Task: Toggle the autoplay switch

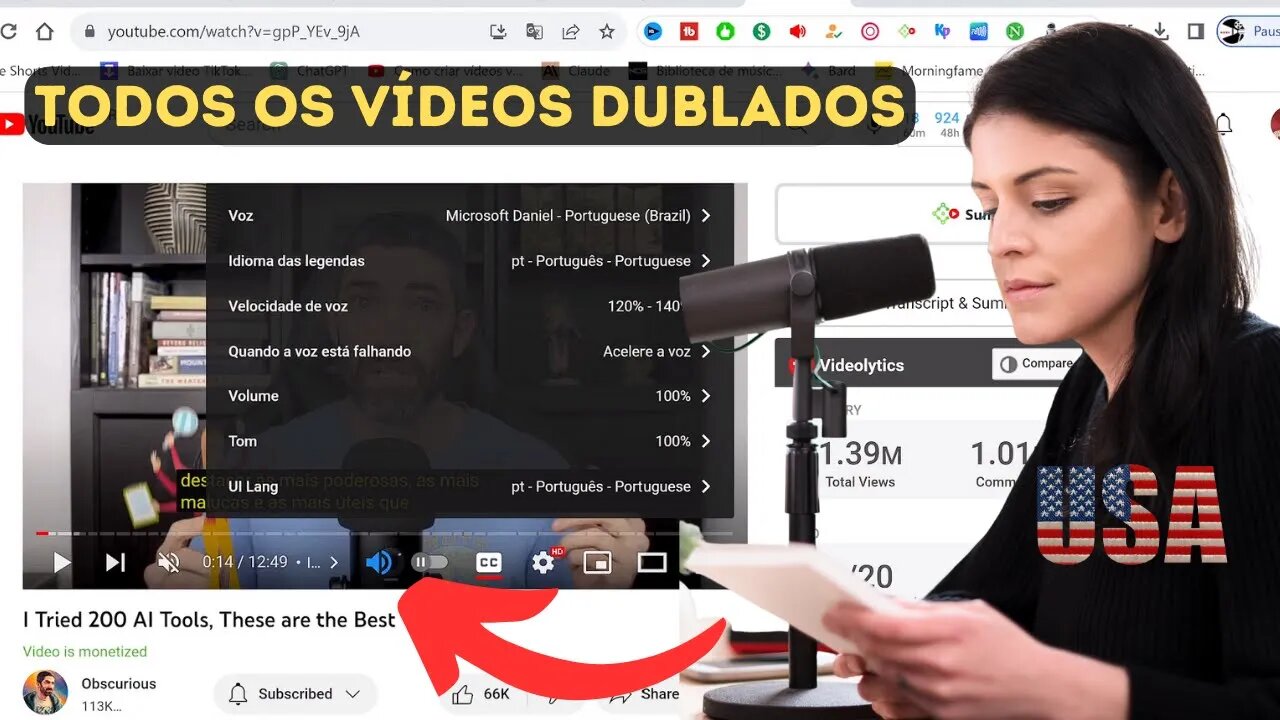Action: tap(430, 563)
